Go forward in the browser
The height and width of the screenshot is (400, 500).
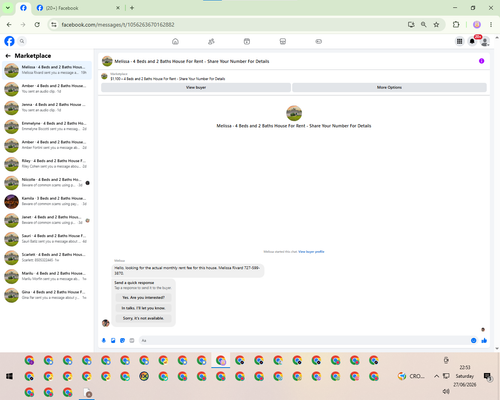pos(23,24)
